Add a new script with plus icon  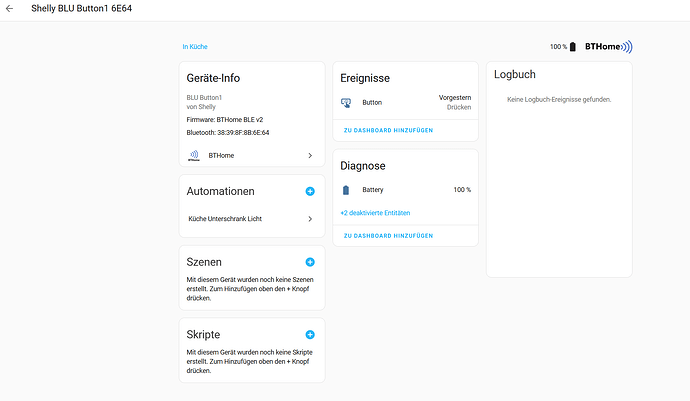click(310, 335)
